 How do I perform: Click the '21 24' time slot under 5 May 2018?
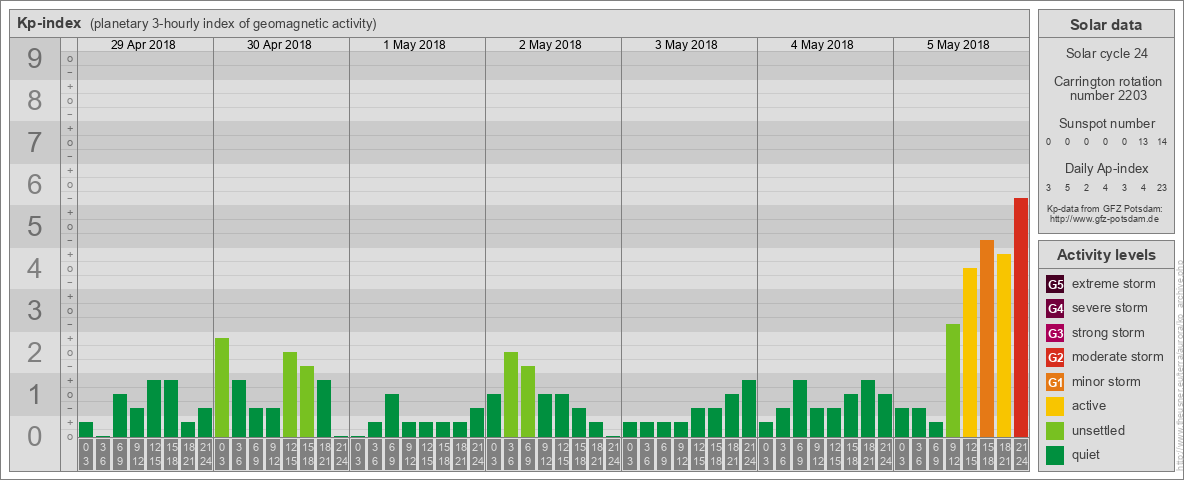1020,455
